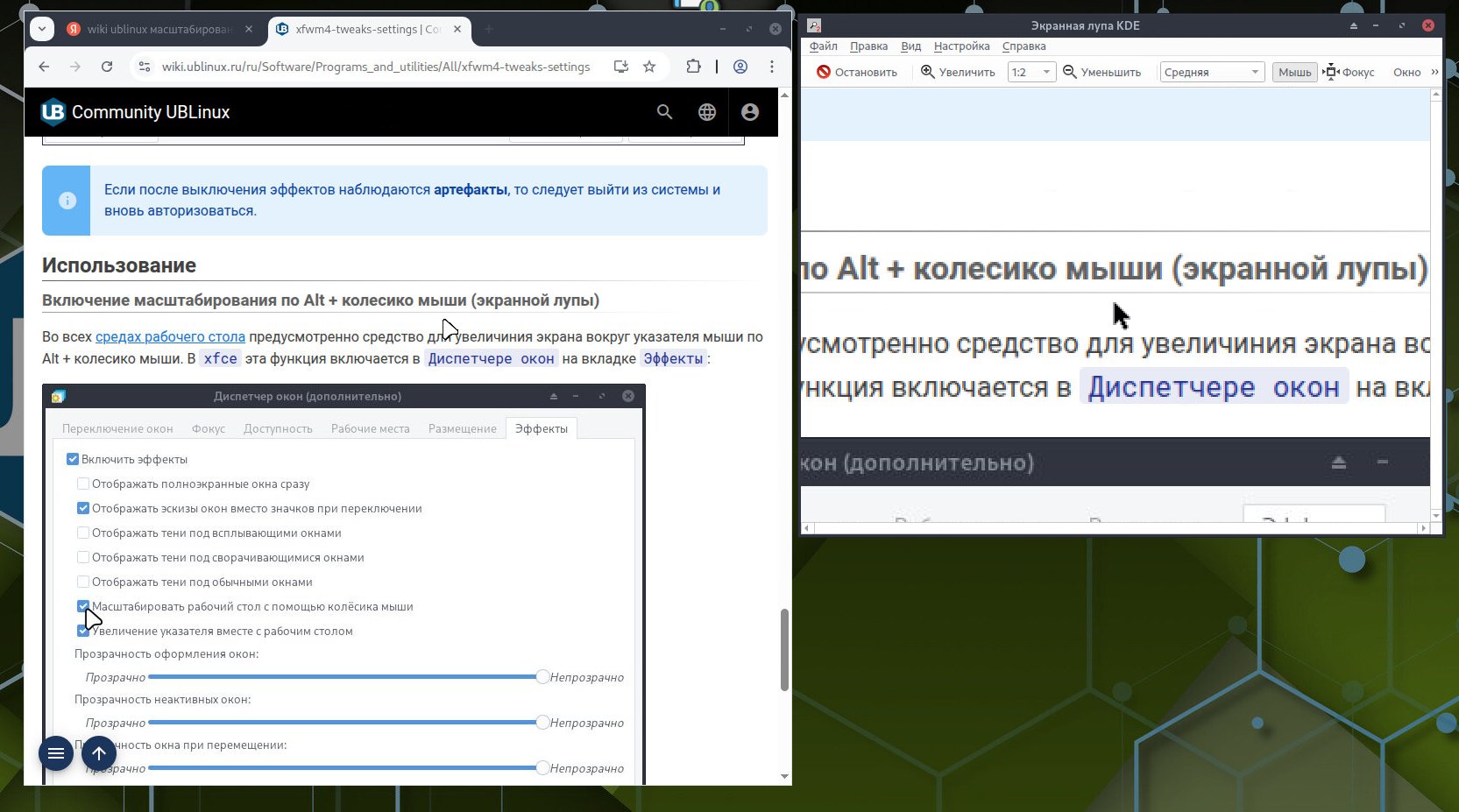This screenshot has width=1459, height=812.
Task: Click the scroll-to-top floating arrow button
Action: 99,753
